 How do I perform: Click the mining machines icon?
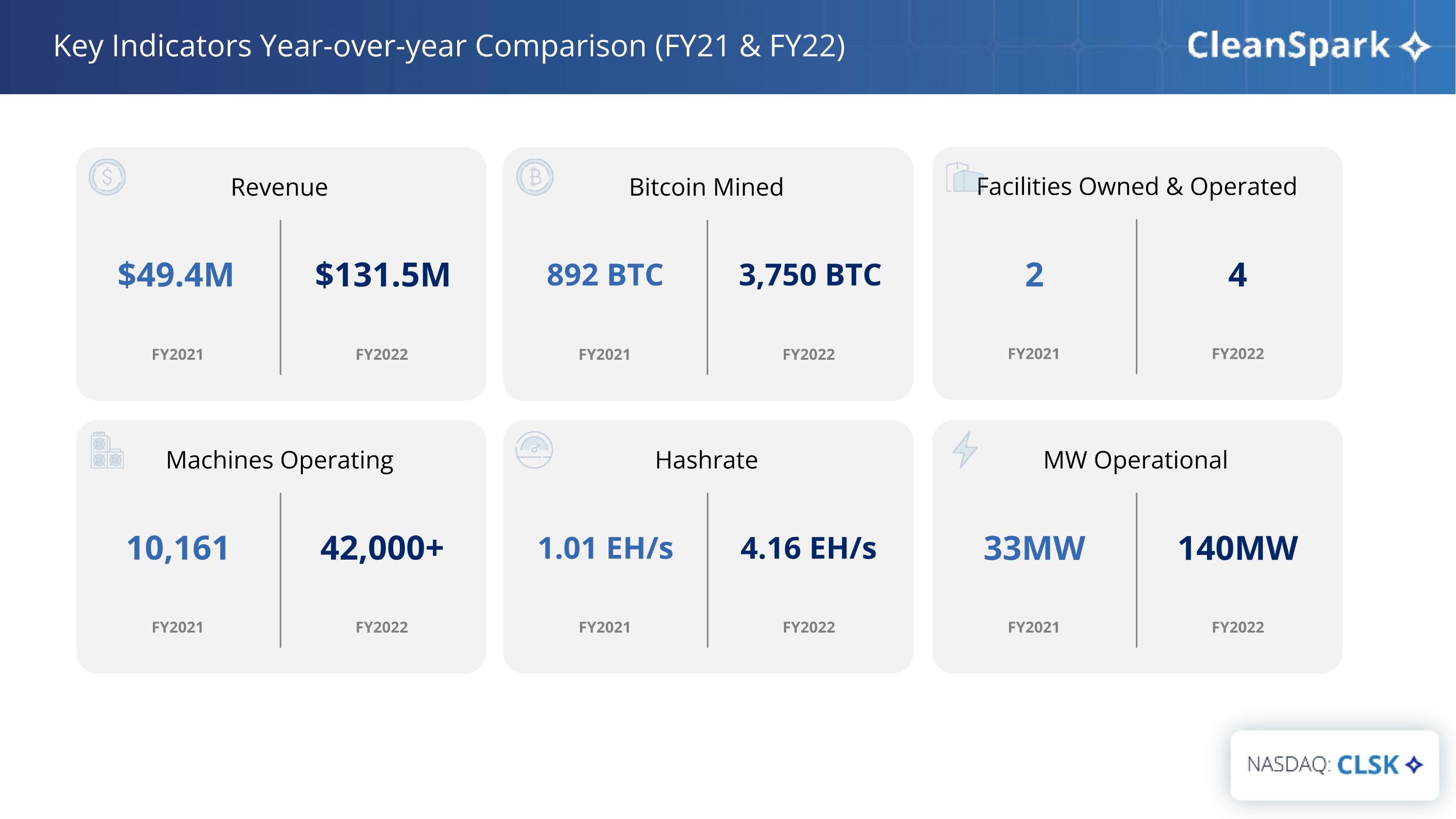[107, 451]
